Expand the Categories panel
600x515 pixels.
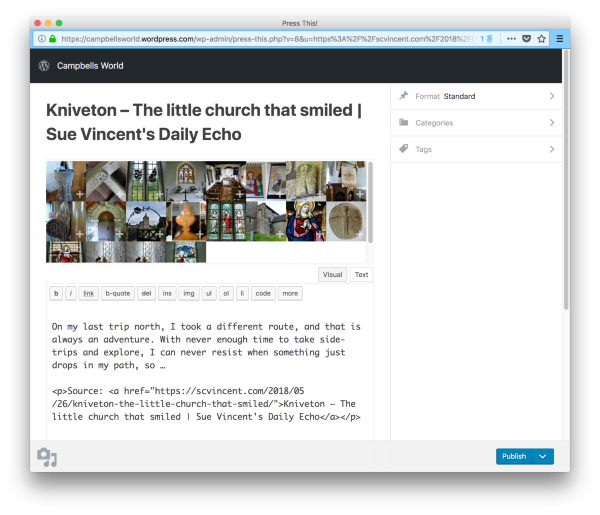point(476,123)
